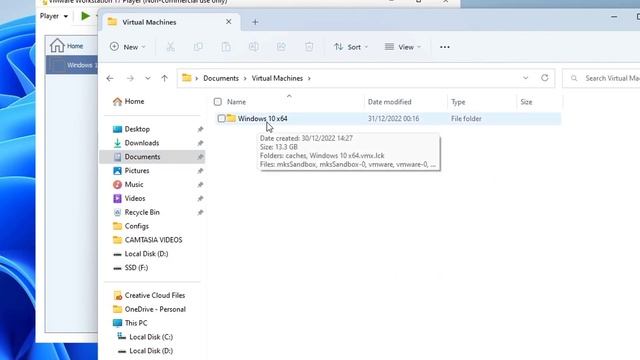640x360 pixels.
Task: Click Documents in the breadcrumb path
Action: [221, 78]
